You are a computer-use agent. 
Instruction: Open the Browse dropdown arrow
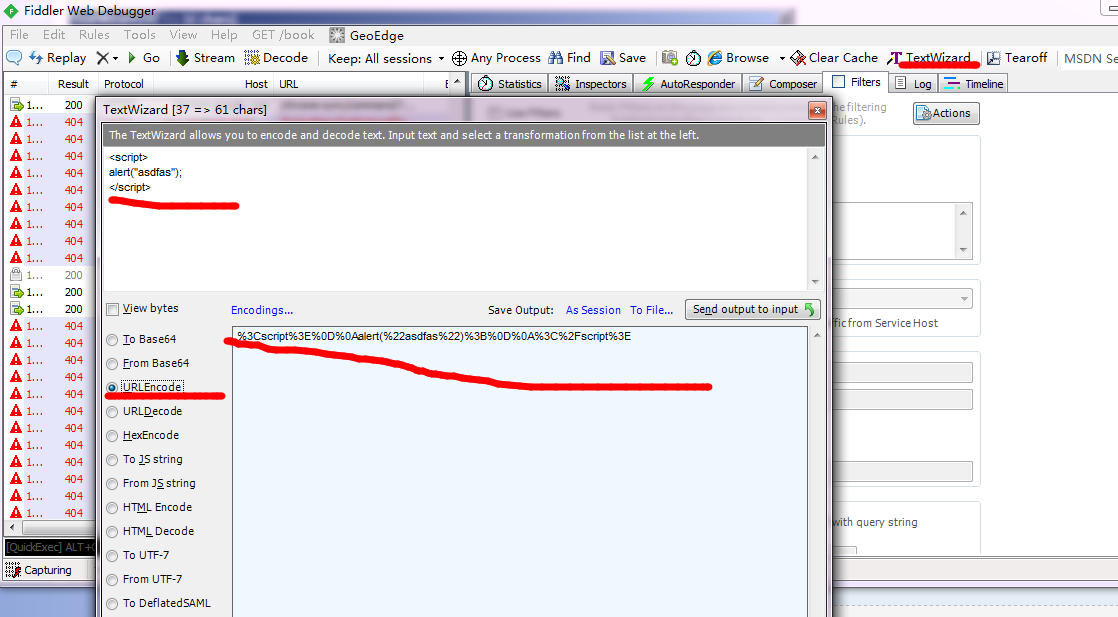click(x=782, y=58)
